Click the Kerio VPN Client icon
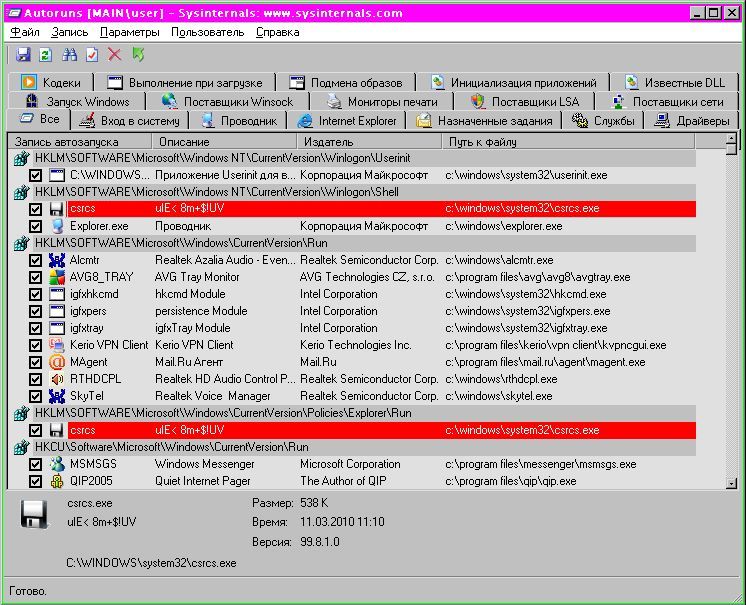The width and height of the screenshot is (746, 605). [x=57, y=345]
